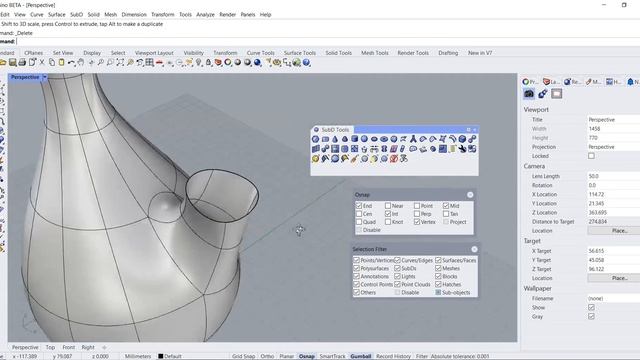Switch to New in V7 toolbar tab

pos(480,53)
